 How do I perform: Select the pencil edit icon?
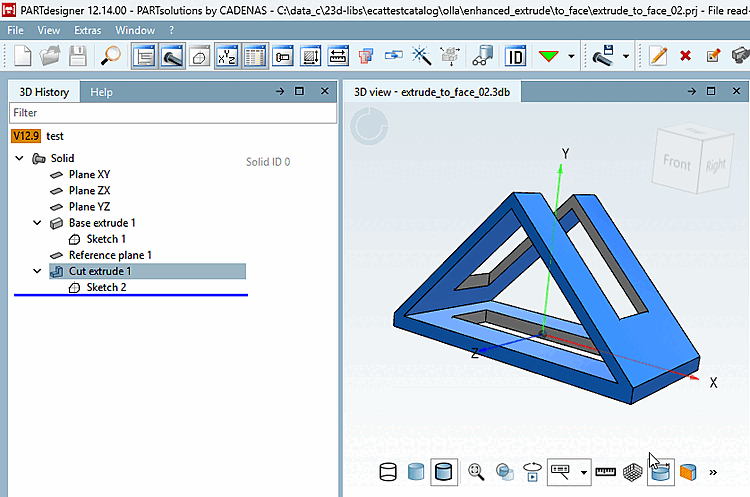click(658, 56)
